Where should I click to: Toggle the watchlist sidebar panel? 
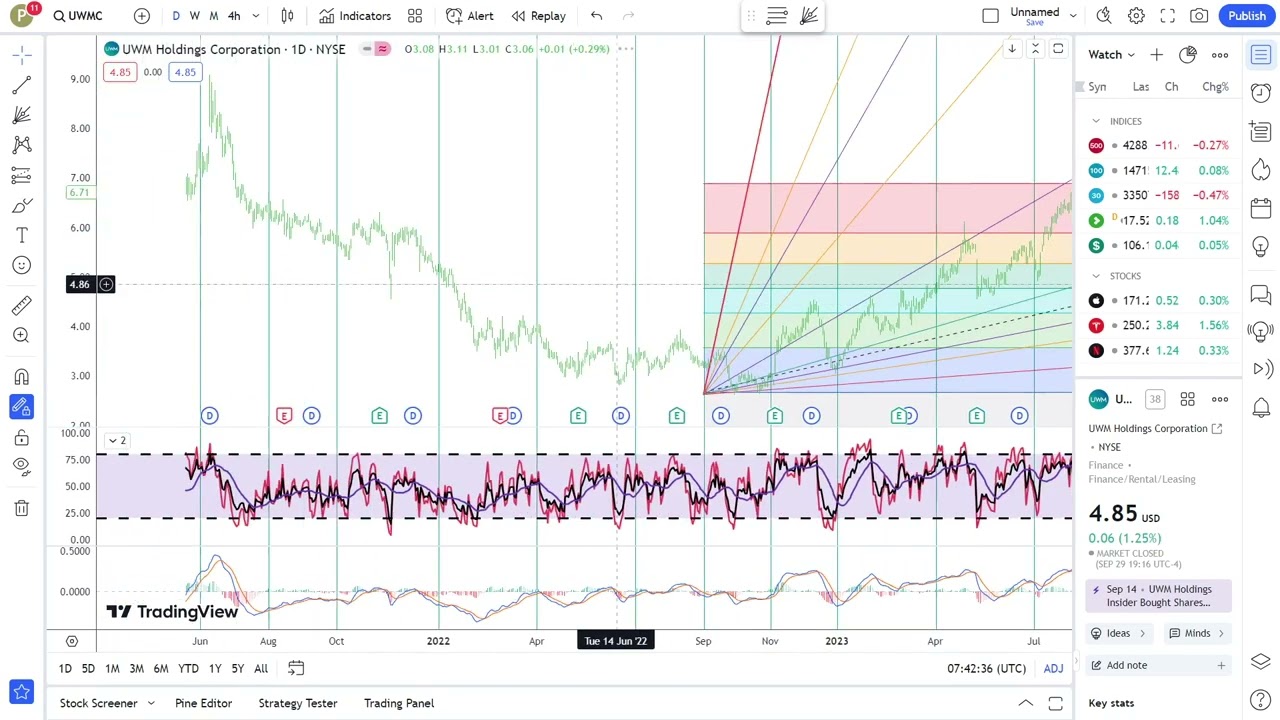1261,55
